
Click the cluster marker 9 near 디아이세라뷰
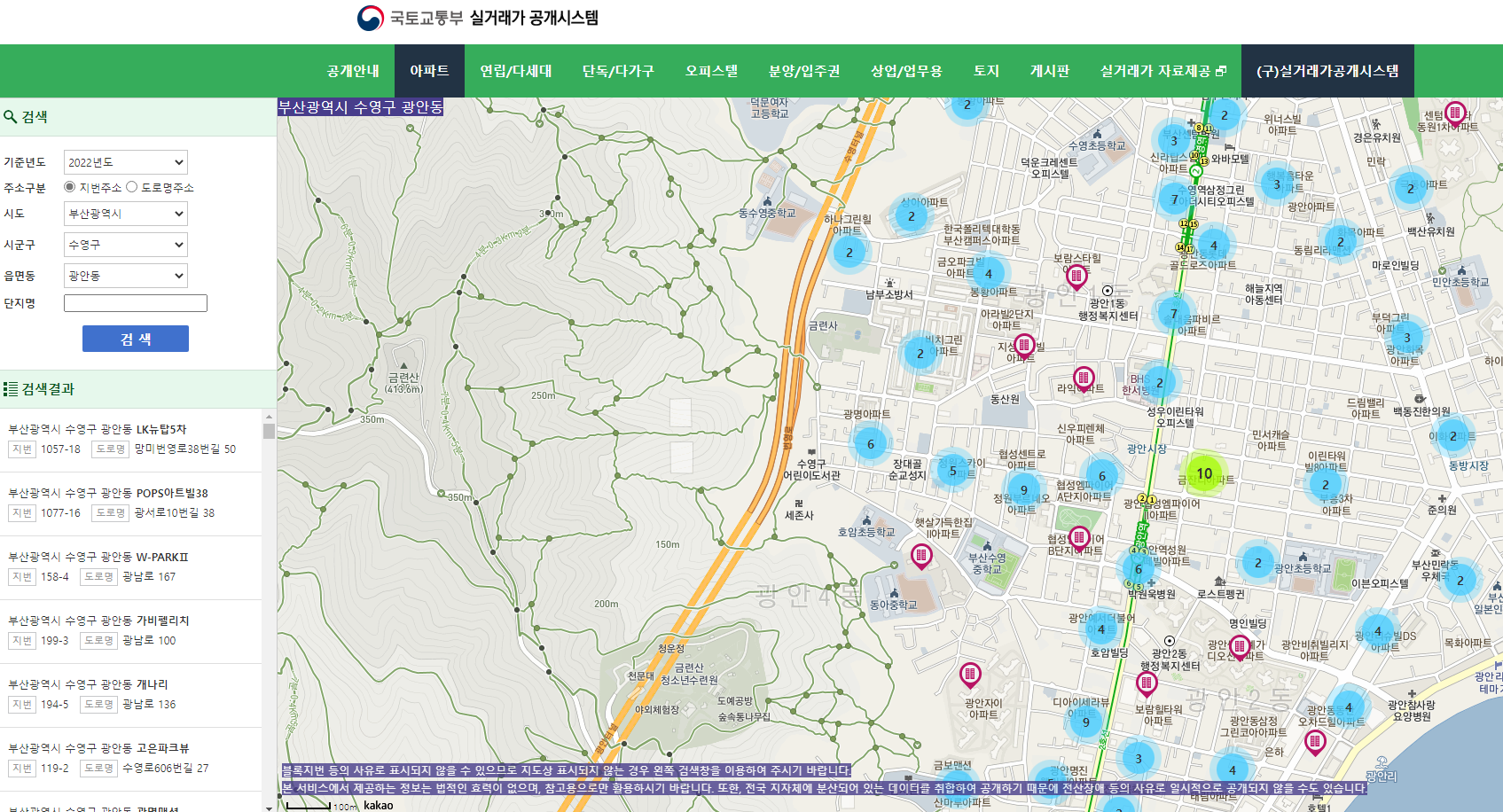tap(1085, 722)
